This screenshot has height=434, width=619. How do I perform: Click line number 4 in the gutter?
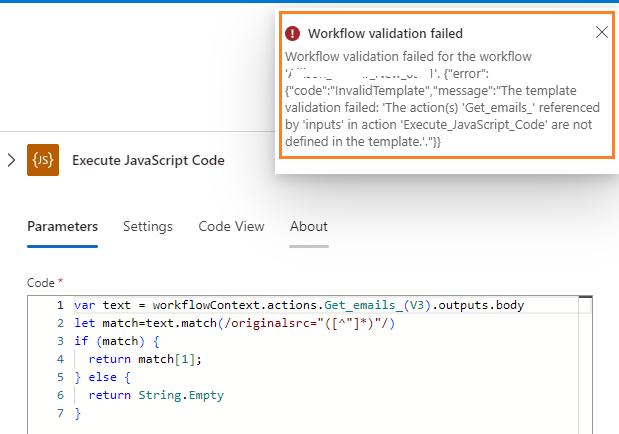click(x=60, y=359)
